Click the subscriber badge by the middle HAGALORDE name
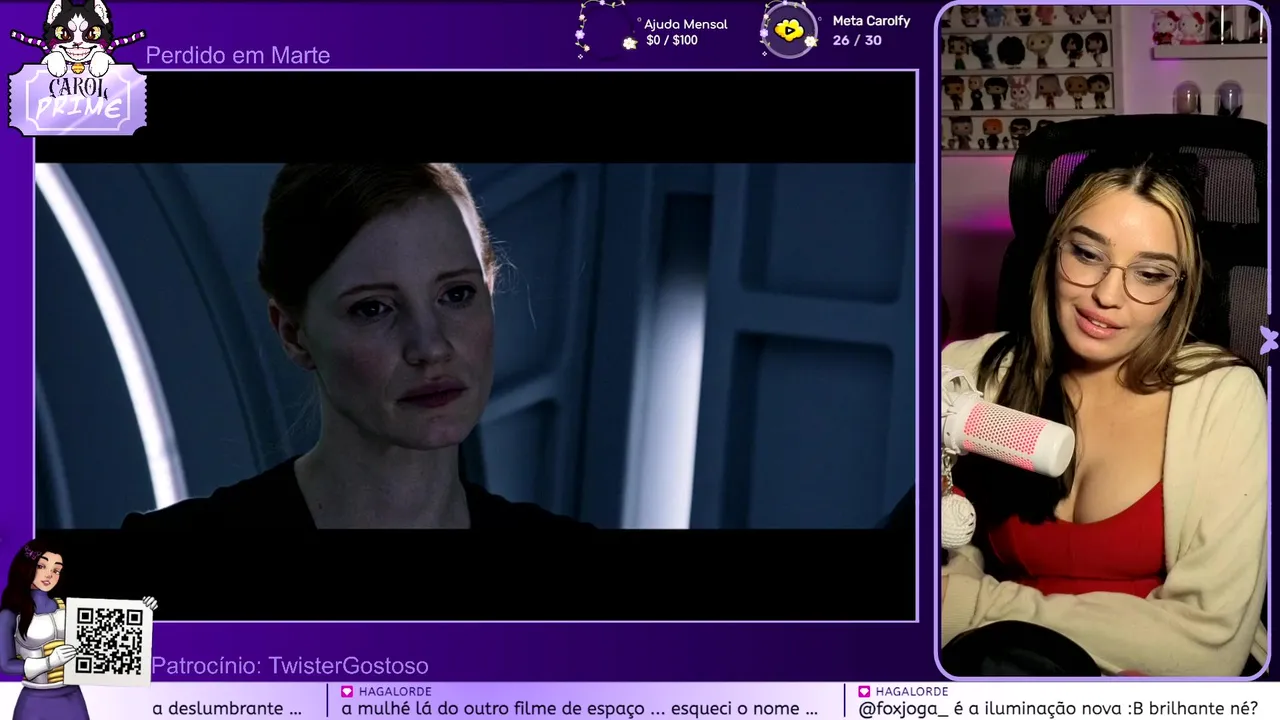The height and width of the screenshot is (720, 1280). click(x=347, y=691)
